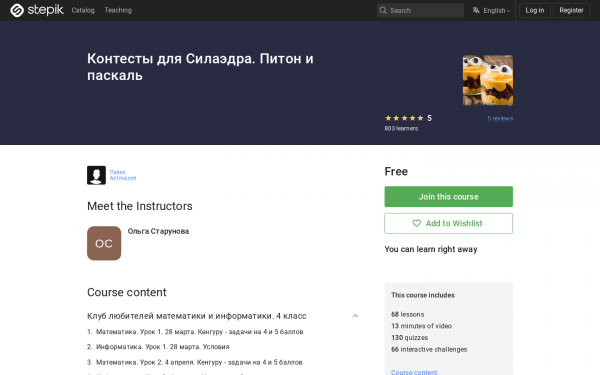This screenshot has width=600, height=375.
Task: Click the five-star rating
Action: point(404,118)
